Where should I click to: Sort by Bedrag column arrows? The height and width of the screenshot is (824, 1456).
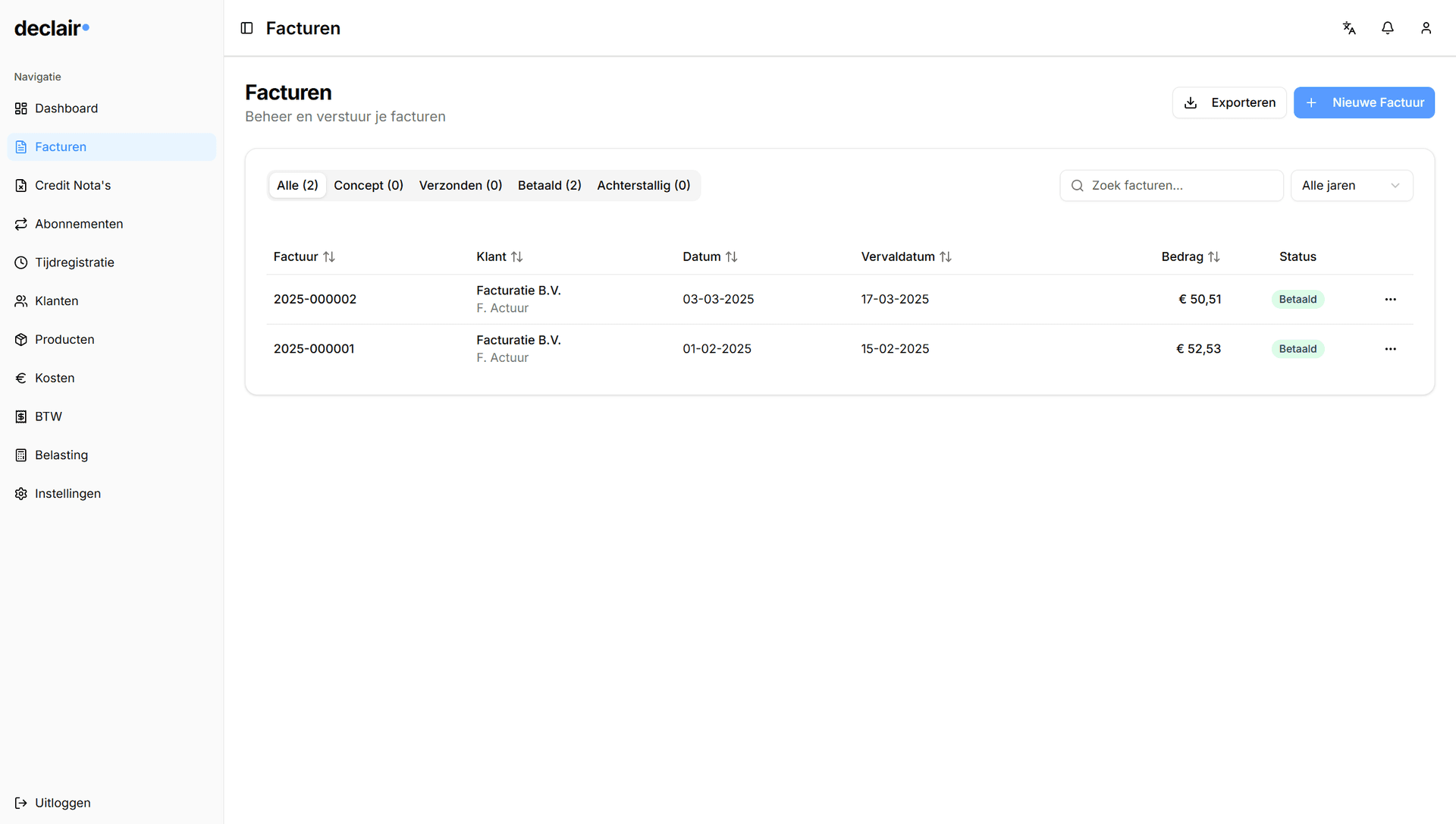pyautogui.click(x=1214, y=257)
